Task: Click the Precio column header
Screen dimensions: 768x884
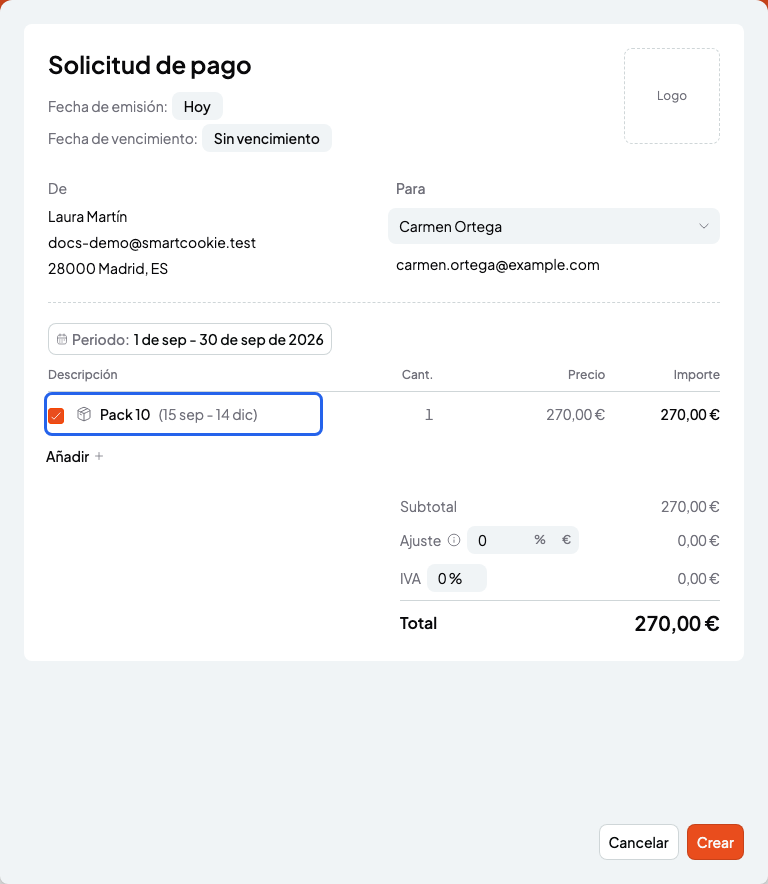Action: click(586, 374)
